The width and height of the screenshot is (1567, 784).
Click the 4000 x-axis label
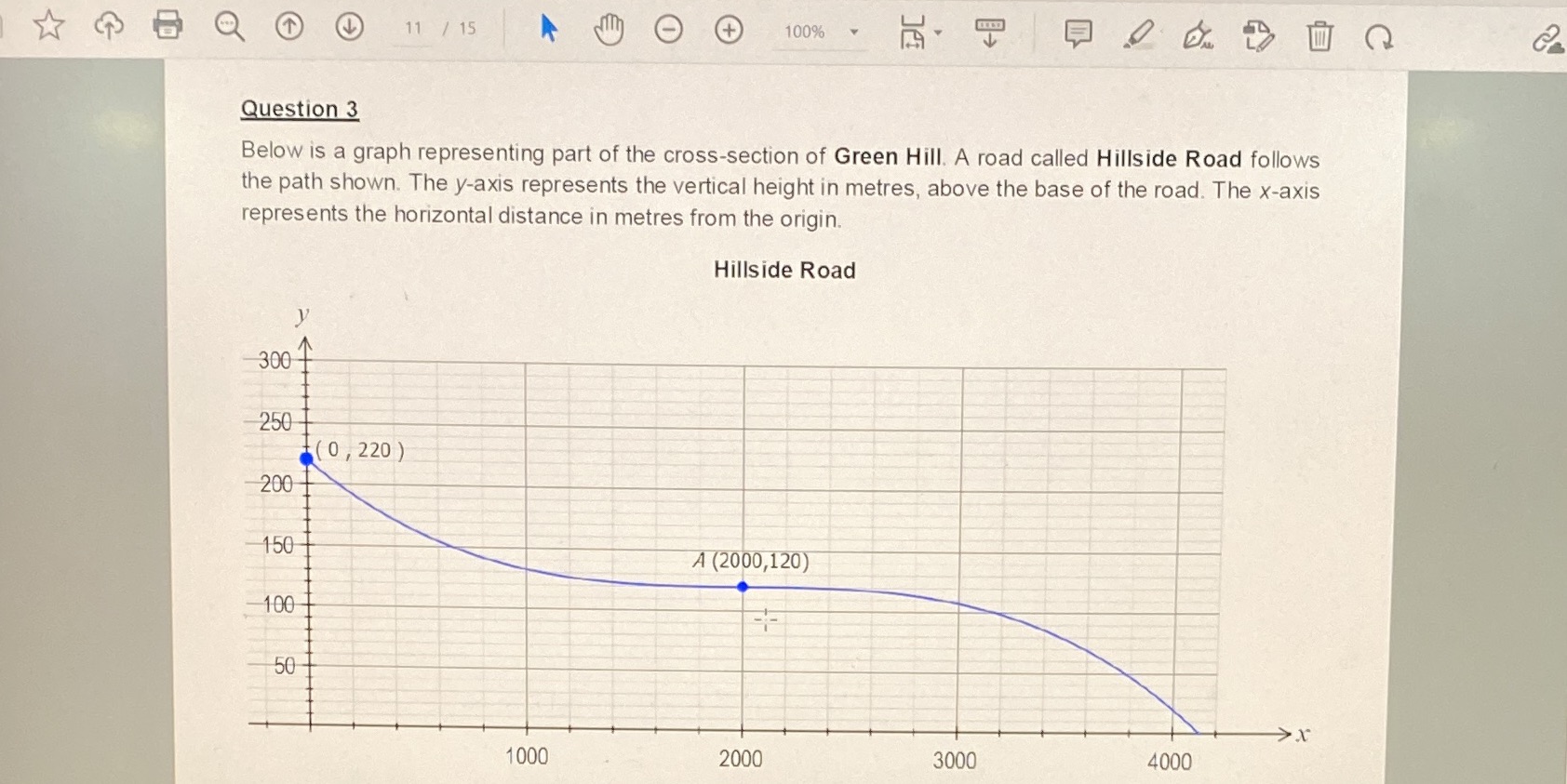coord(1170,762)
